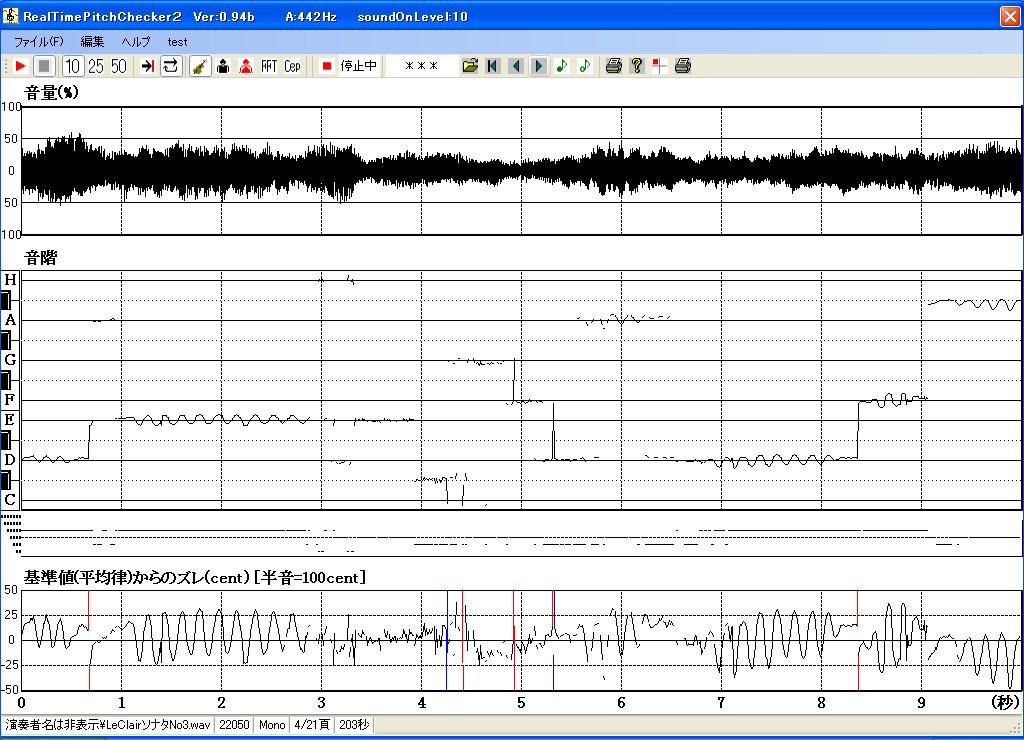Open the 編集 menu
Viewport: 1024px width, 740px height.
pos(92,42)
